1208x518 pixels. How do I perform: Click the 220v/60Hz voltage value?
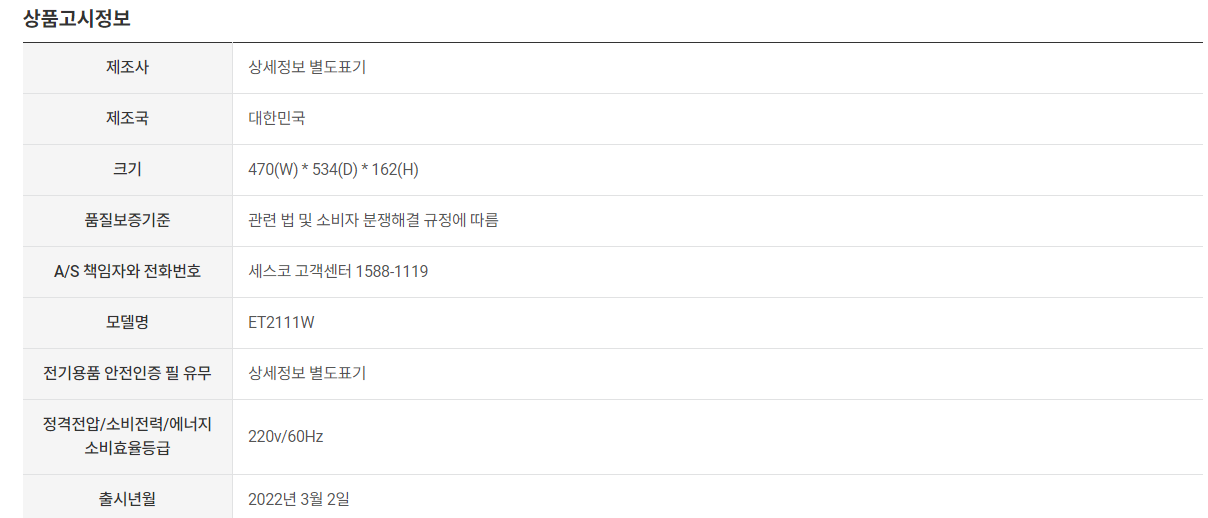(x=286, y=437)
